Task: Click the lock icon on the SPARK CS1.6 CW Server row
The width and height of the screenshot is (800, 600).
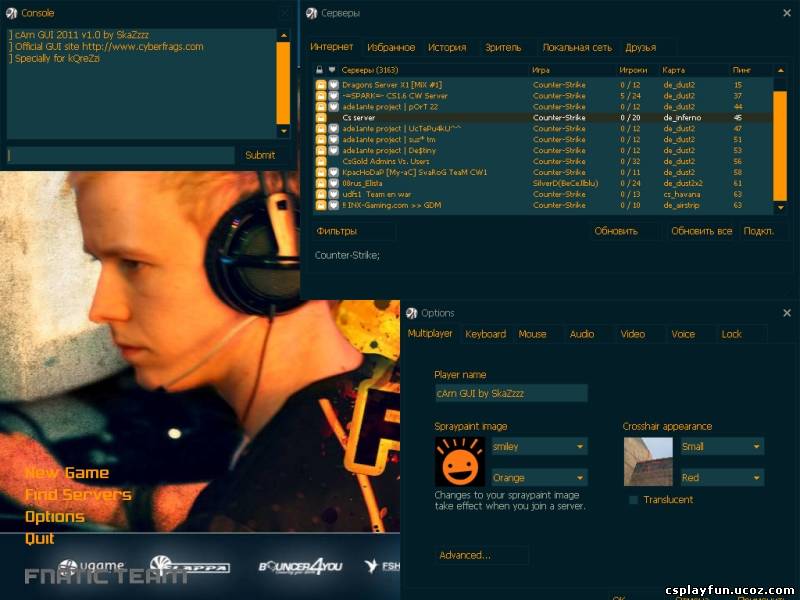Action: click(320, 95)
